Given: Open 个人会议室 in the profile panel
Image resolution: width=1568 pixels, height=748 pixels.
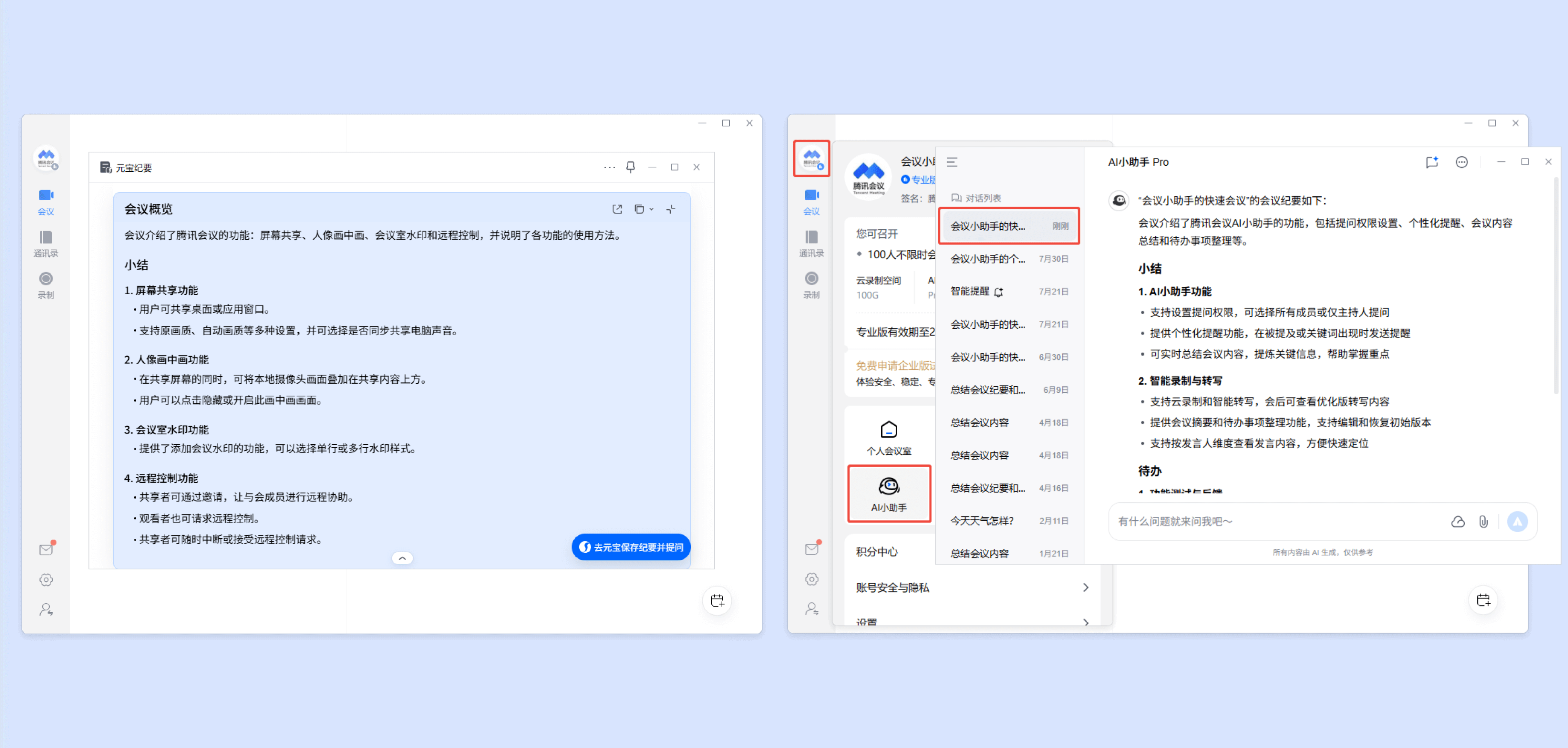Looking at the screenshot, I should pyautogui.click(x=889, y=438).
